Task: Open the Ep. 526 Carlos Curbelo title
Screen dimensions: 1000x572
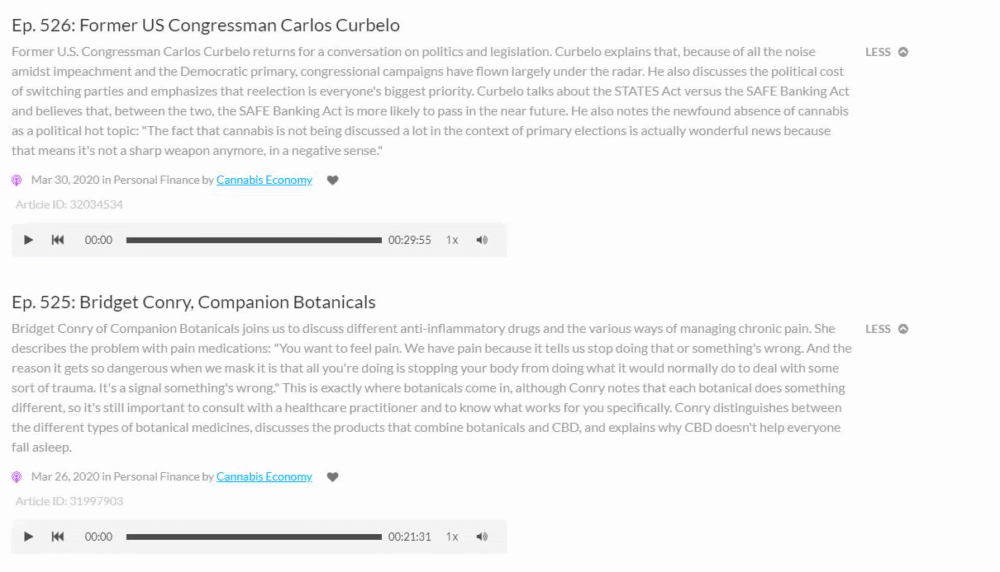Action: point(205,25)
